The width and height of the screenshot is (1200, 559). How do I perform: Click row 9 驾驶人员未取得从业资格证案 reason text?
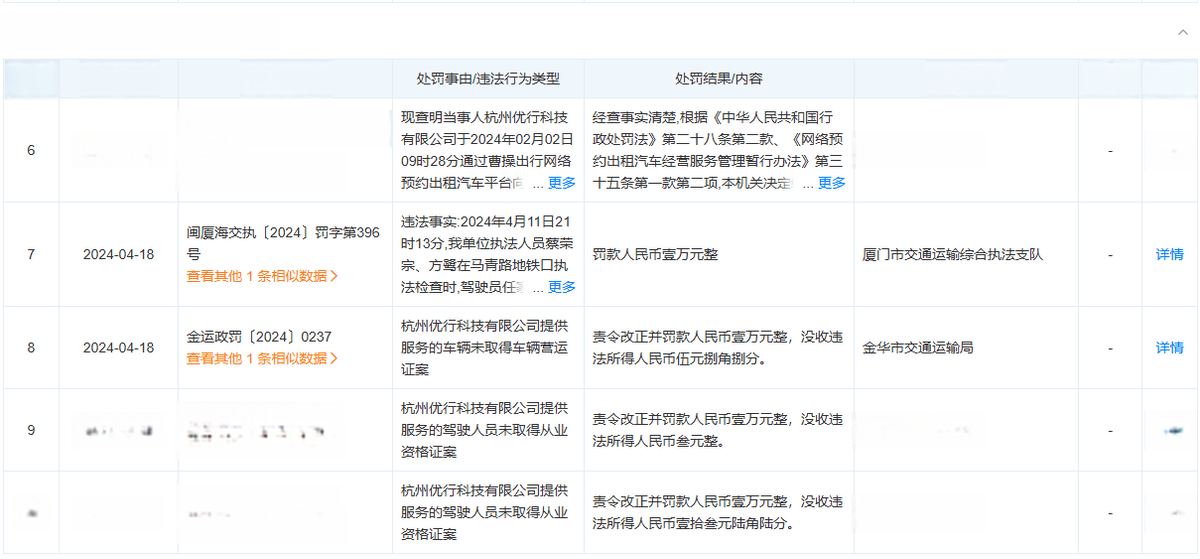(484, 430)
